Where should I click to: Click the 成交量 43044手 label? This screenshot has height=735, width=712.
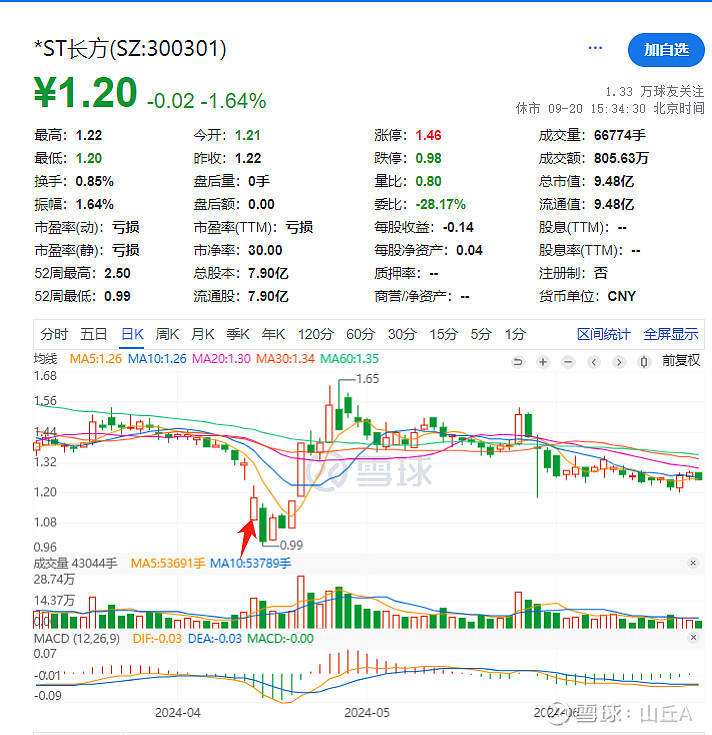75,563
